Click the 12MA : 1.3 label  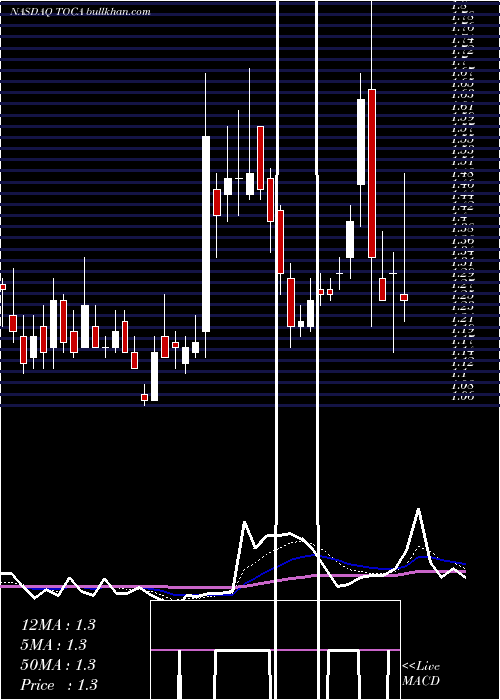coord(58,625)
